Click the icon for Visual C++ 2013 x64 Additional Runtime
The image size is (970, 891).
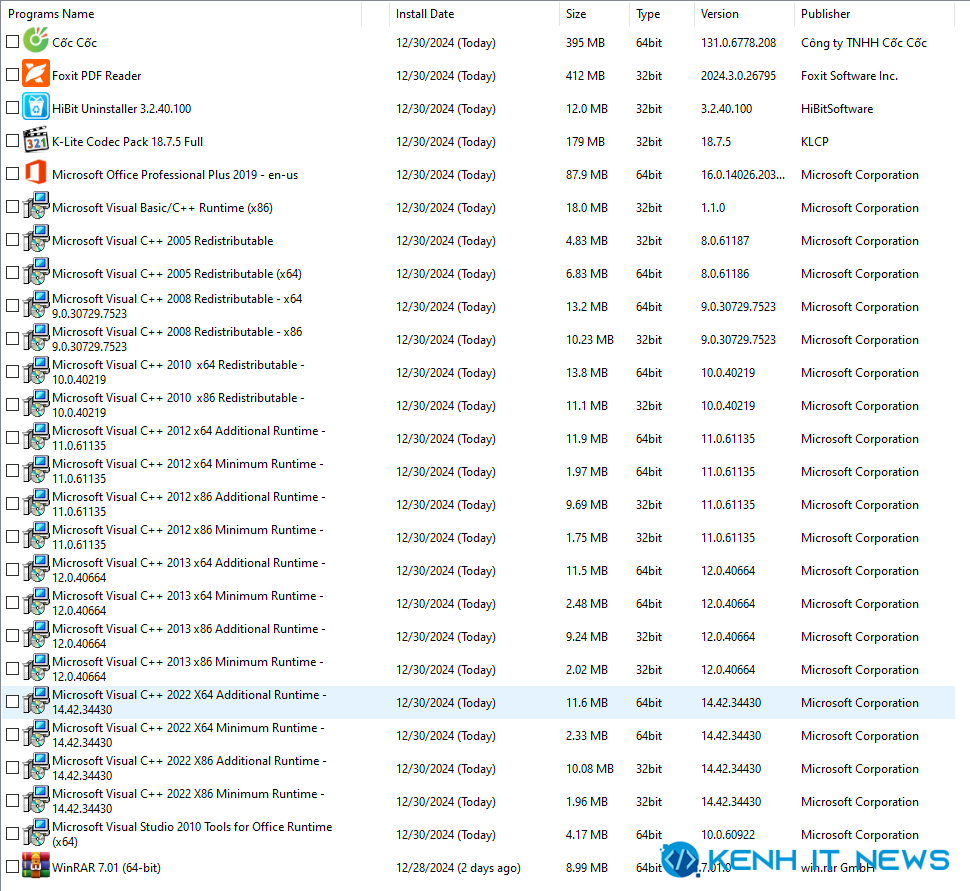[36, 568]
